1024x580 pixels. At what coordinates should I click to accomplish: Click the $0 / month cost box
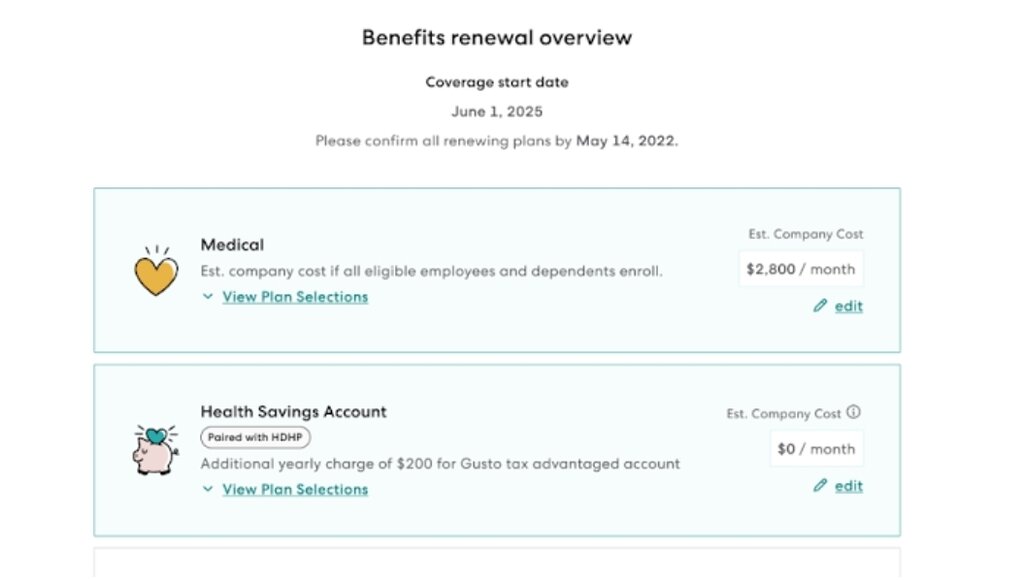point(816,449)
